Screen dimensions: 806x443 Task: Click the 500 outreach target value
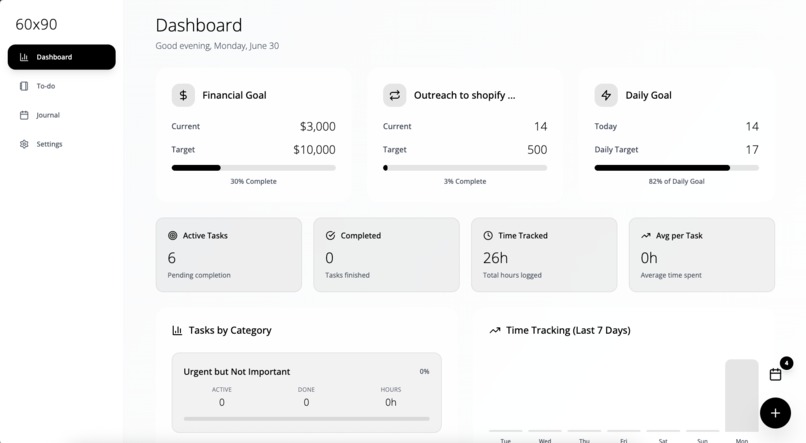tap(537, 150)
